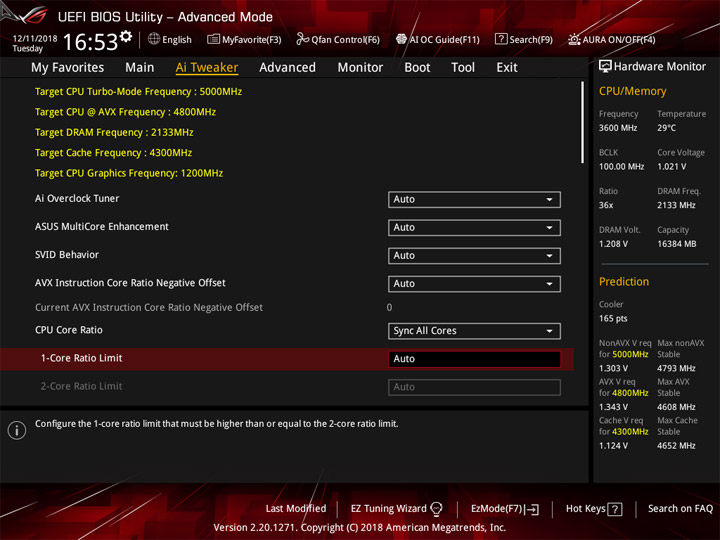Click the 16:53 clock display
Screen dimensions: 720x540
coord(90,42)
